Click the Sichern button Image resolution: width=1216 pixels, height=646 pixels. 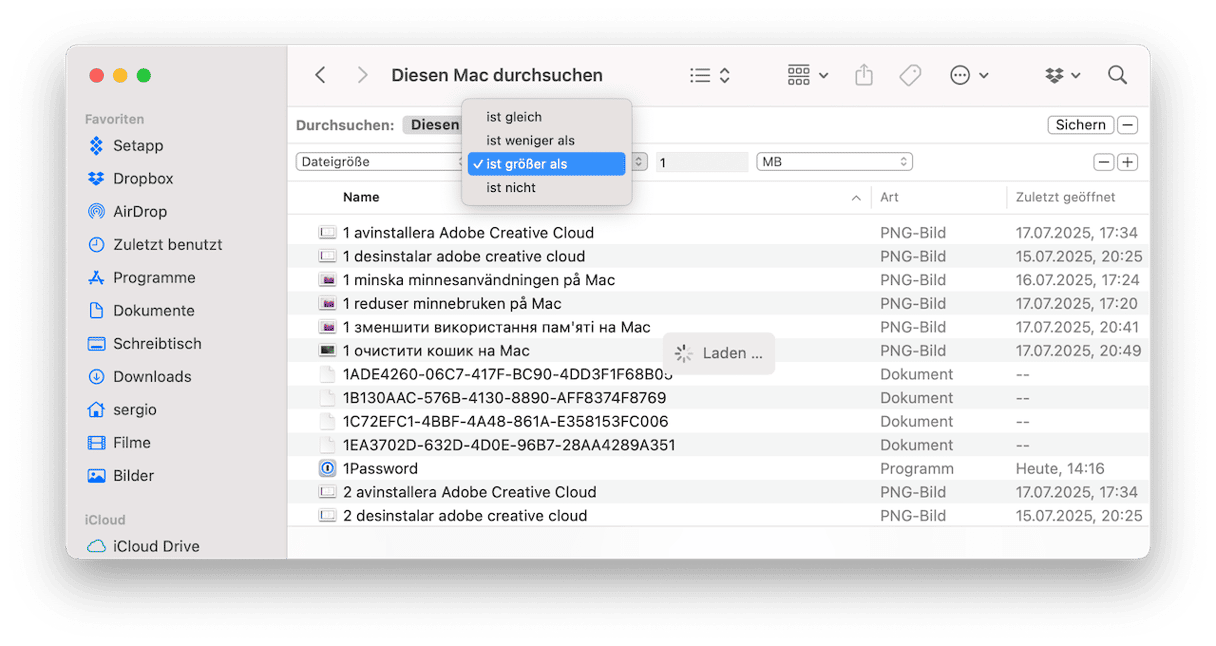click(x=1080, y=125)
